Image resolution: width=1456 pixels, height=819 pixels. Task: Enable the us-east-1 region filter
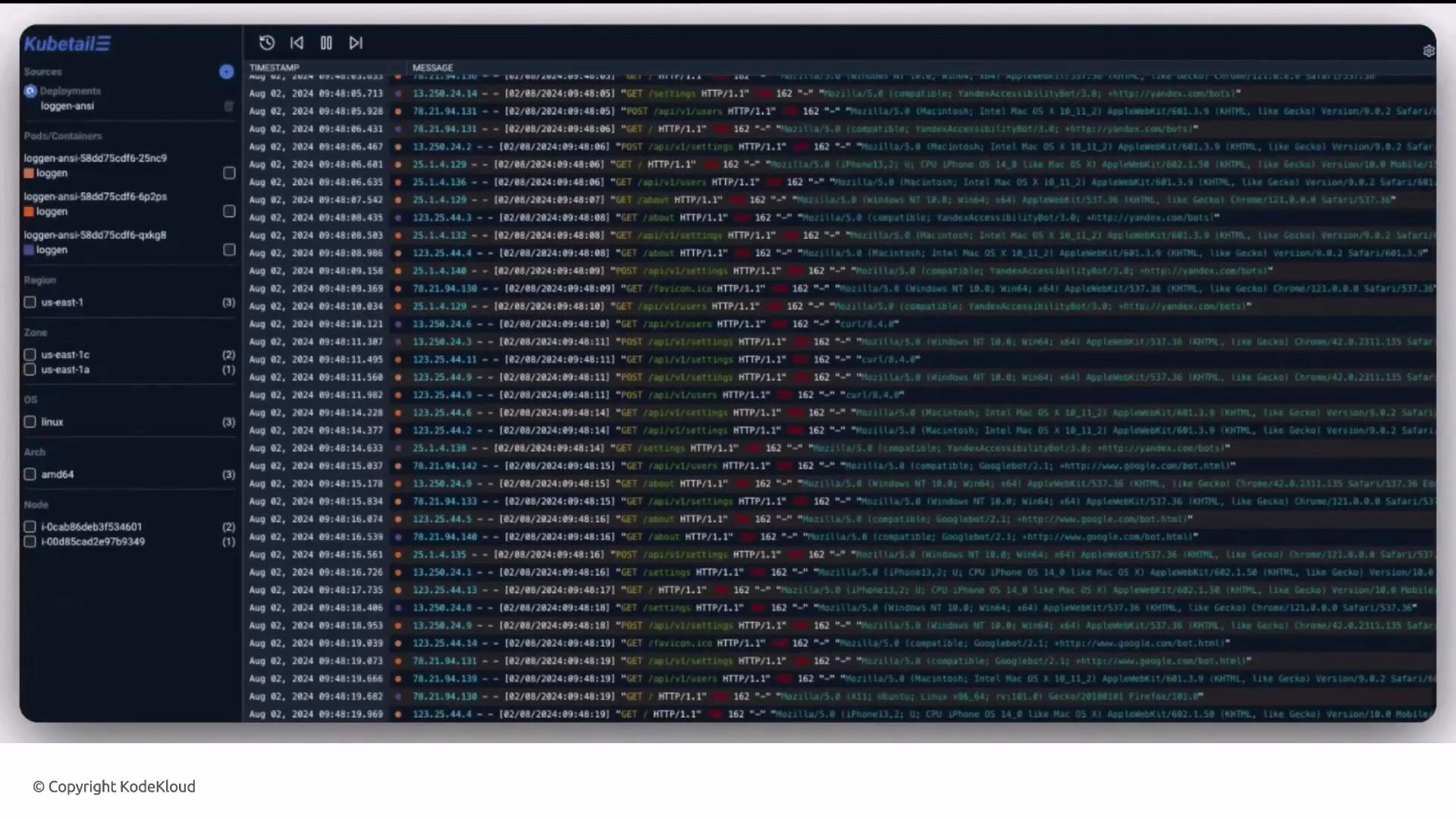[30, 302]
